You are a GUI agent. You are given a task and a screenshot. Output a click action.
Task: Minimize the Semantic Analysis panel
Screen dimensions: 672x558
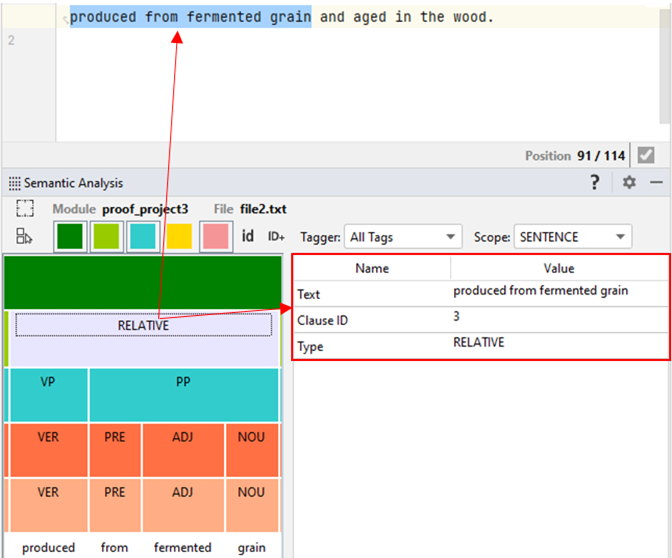(656, 182)
